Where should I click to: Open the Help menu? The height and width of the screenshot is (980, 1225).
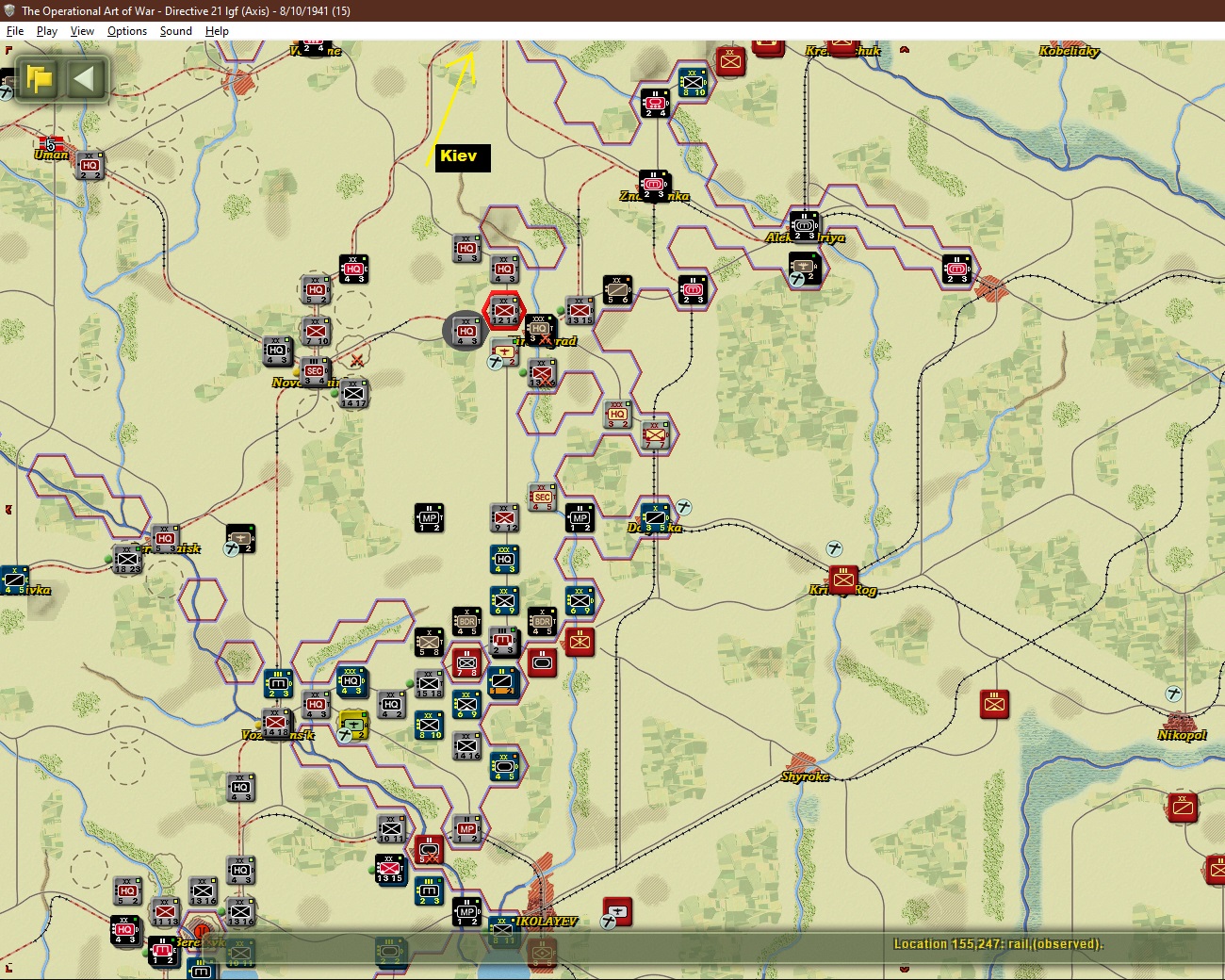tap(217, 31)
